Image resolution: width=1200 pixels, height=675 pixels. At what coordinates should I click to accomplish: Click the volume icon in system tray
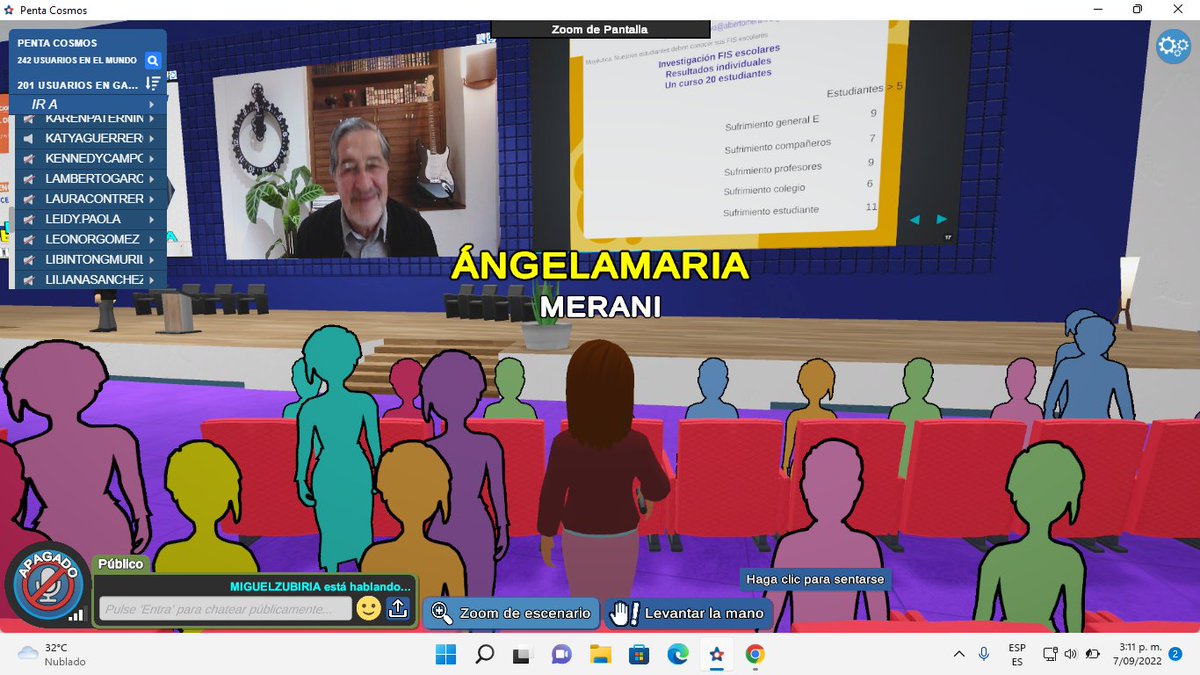(1071, 654)
